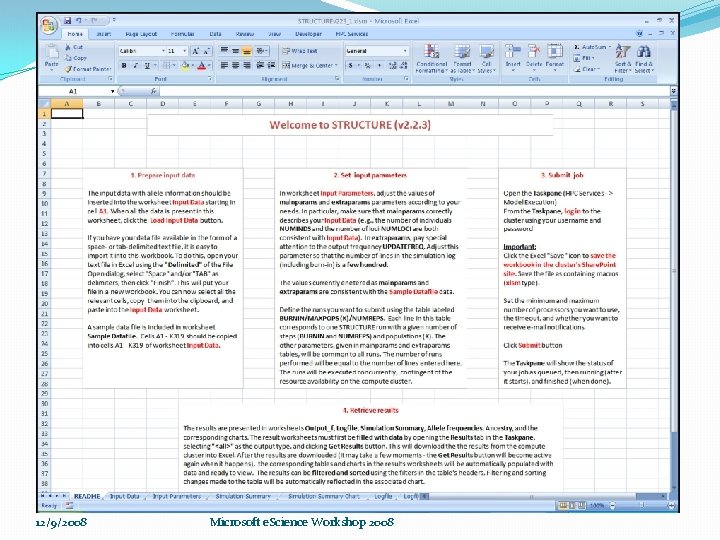Open Sort & Filter
This screenshot has width=720, height=540.
(623, 58)
